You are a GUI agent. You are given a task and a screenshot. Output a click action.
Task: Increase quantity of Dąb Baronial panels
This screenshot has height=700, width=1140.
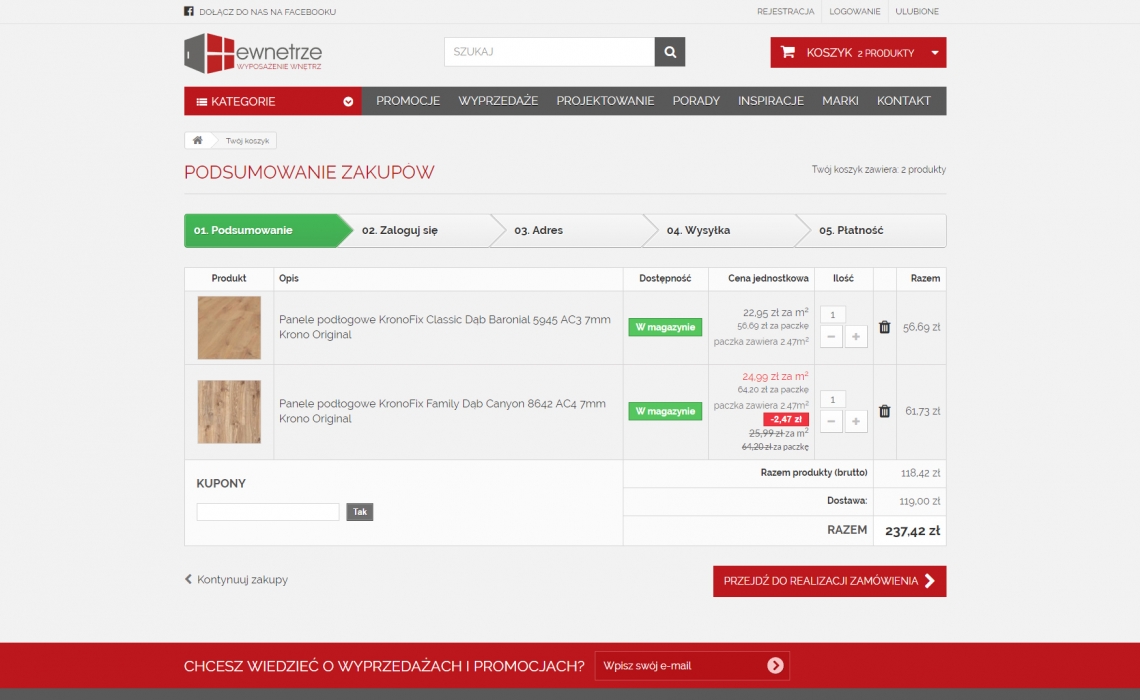tap(856, 337)
